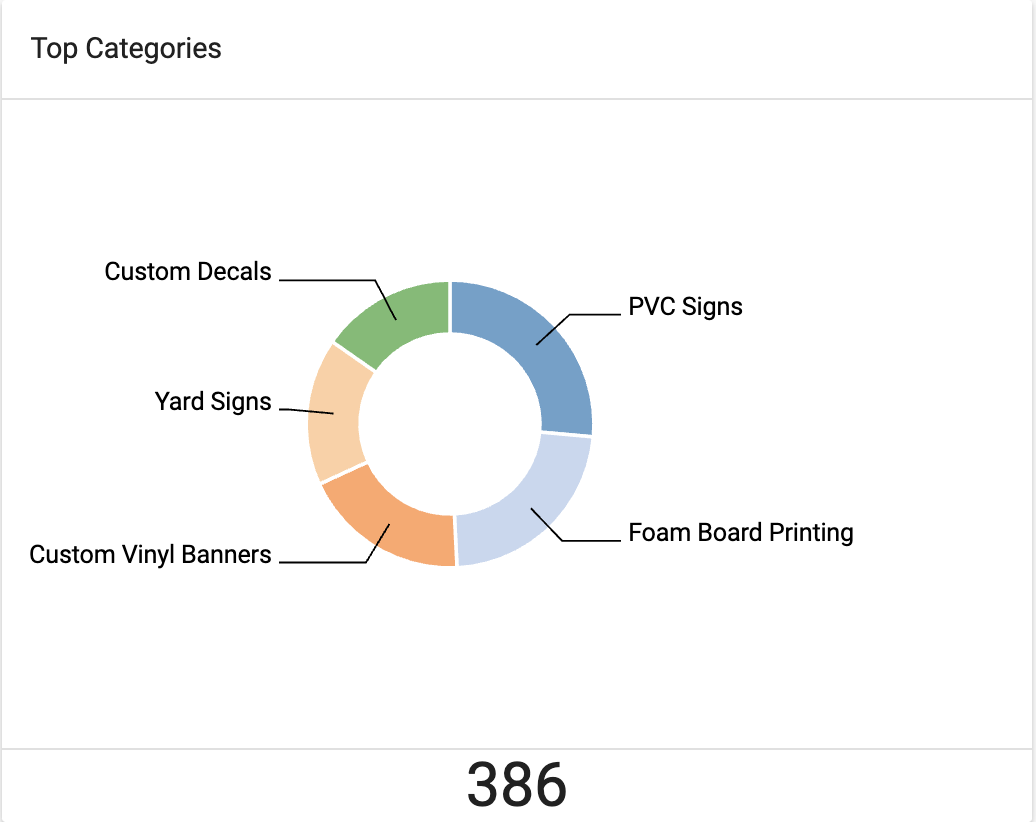Click the empty center of the donut chart

click(x=450, y=424)
